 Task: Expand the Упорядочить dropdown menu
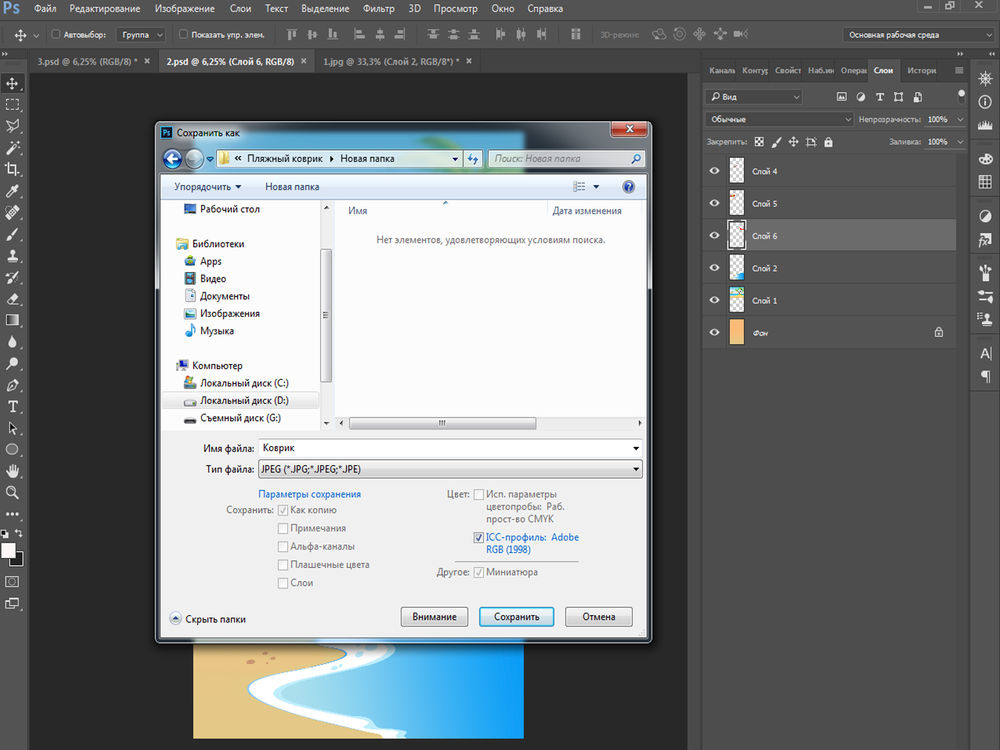pyautogui.click(x=207, y=186)
